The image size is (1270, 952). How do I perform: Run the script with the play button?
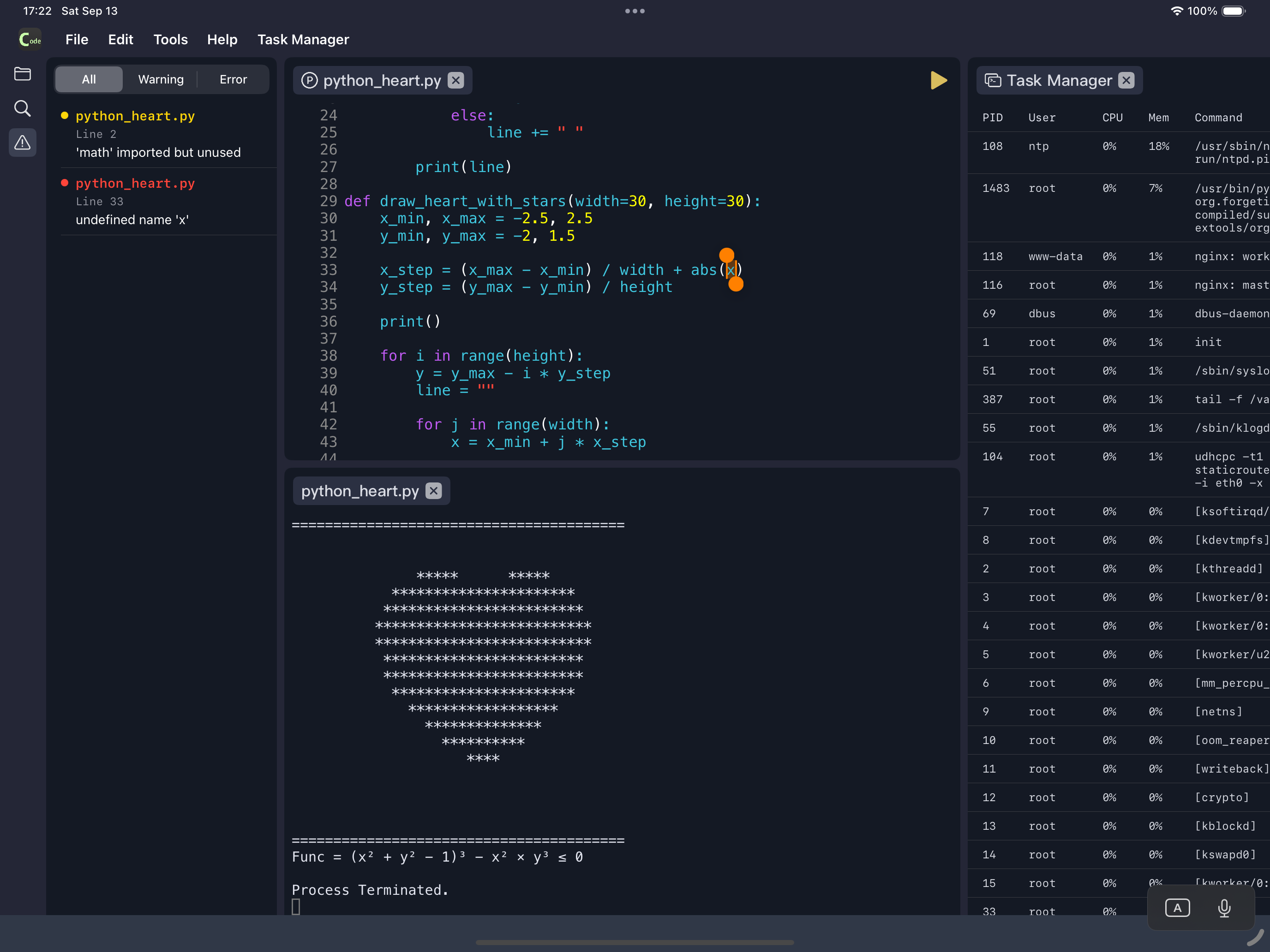click(939, 80)
